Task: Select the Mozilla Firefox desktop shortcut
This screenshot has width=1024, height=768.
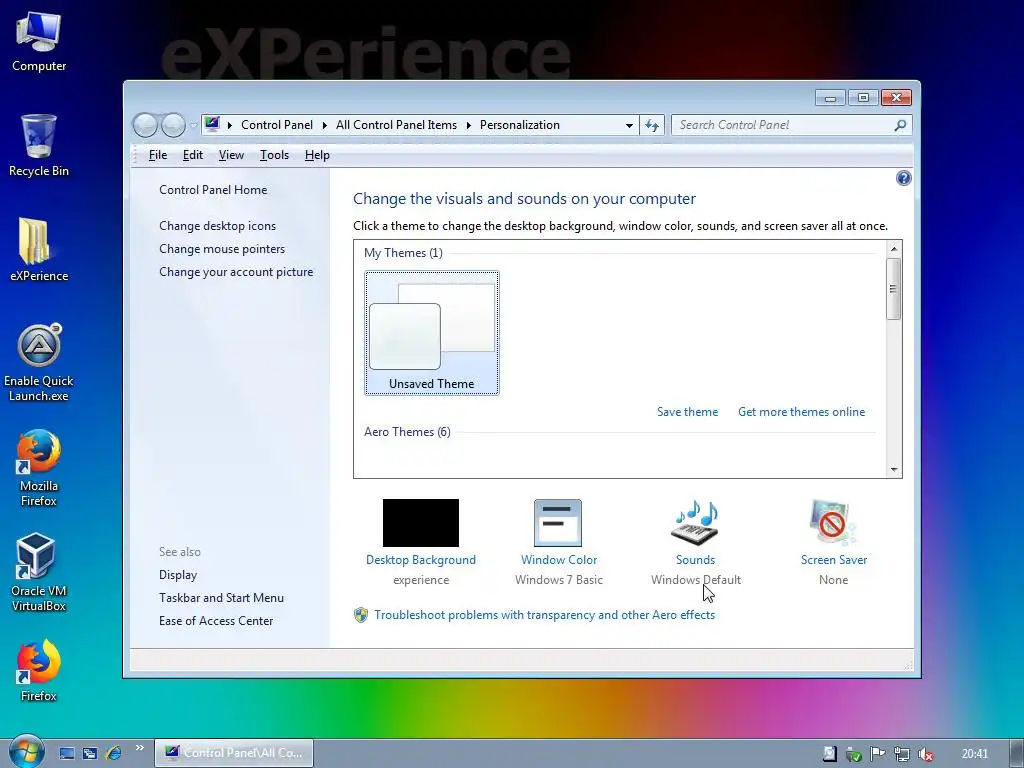Action: click(39, 468)
